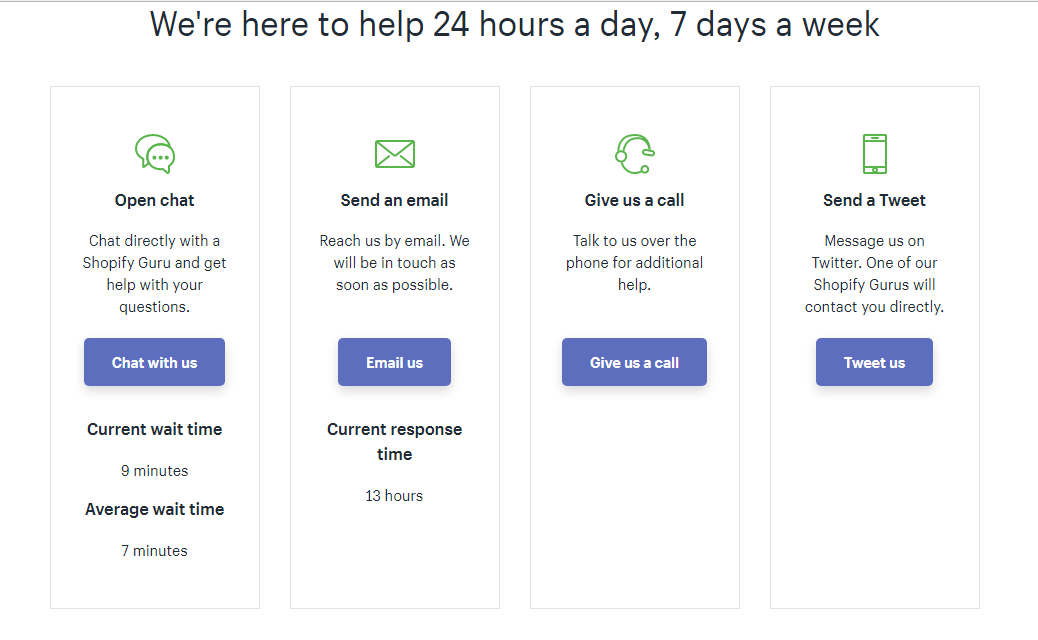The height and width of the screenshot is (640, 1038).
Task: Click the Send a Tweet heading
Action: point(874,200)
